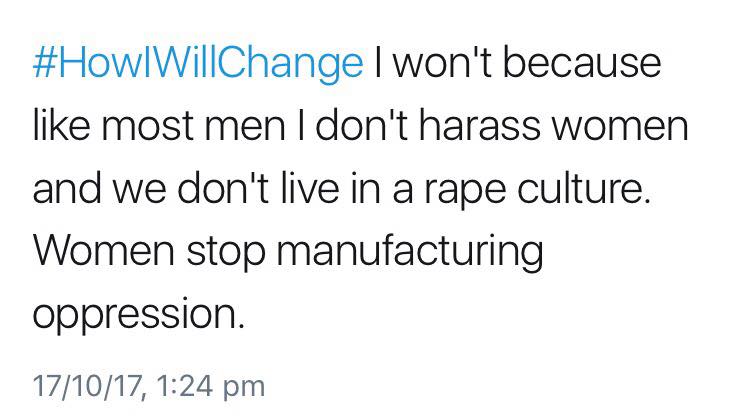This screenshot has width=750, height=420.
Task: Open the #HowIWillChange hashtag link
Action: coord(197,64)
